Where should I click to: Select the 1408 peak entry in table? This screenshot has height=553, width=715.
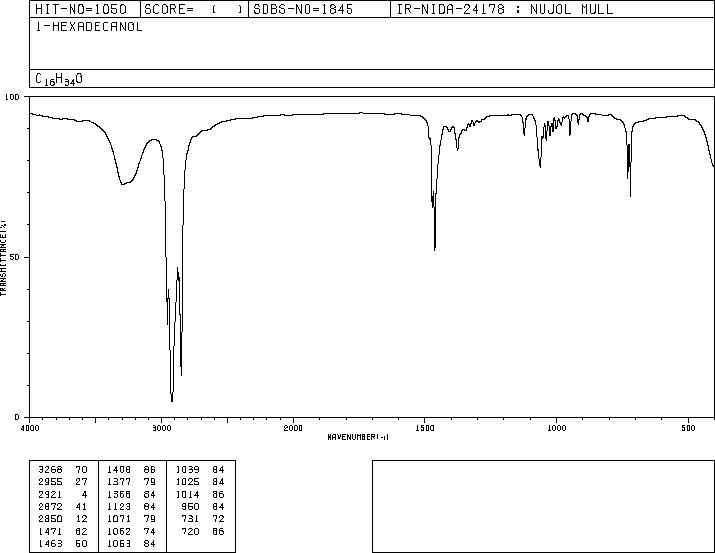coord(131,470)
